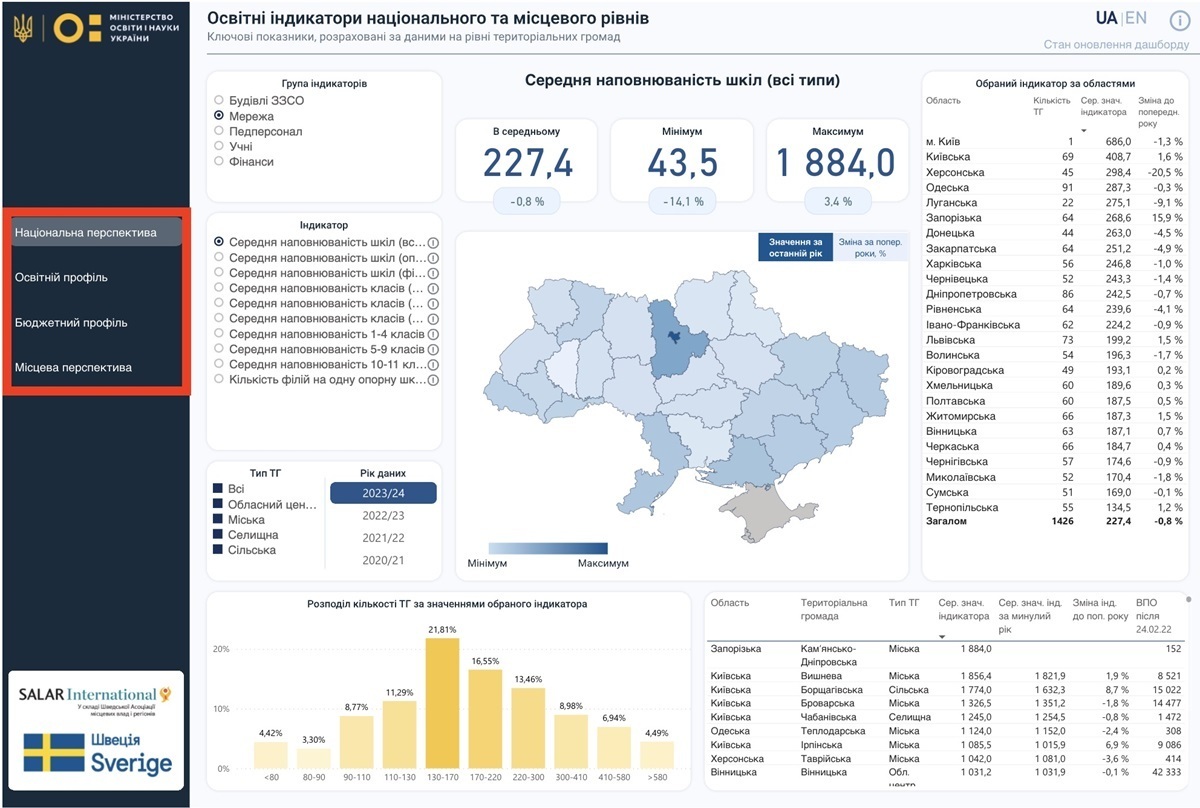Open Освітній профіль in the sidebar
This screenshot has width=1200, height=808.
click(61, 278)
